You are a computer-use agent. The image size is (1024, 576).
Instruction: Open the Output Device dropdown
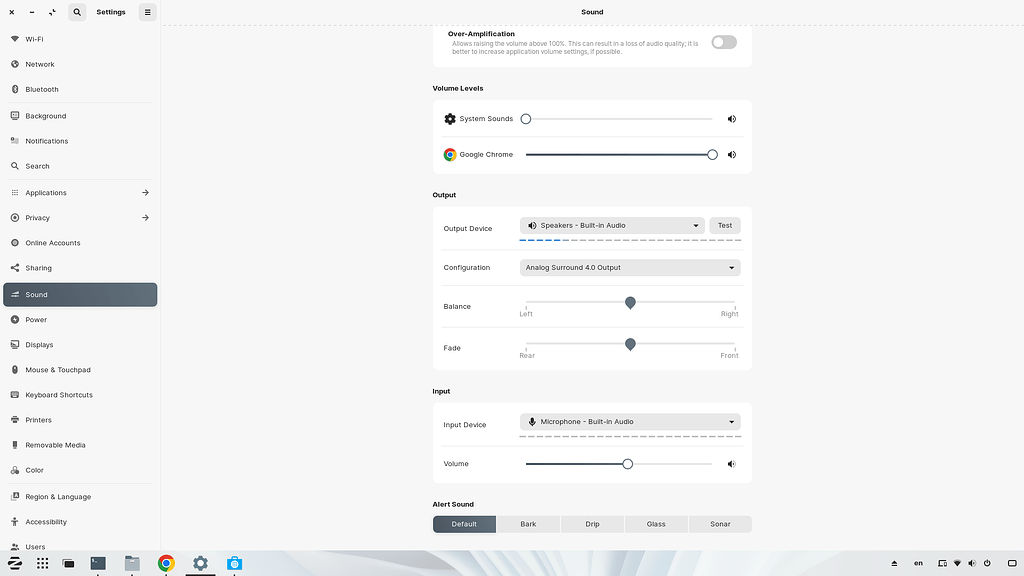click(611, 225)
